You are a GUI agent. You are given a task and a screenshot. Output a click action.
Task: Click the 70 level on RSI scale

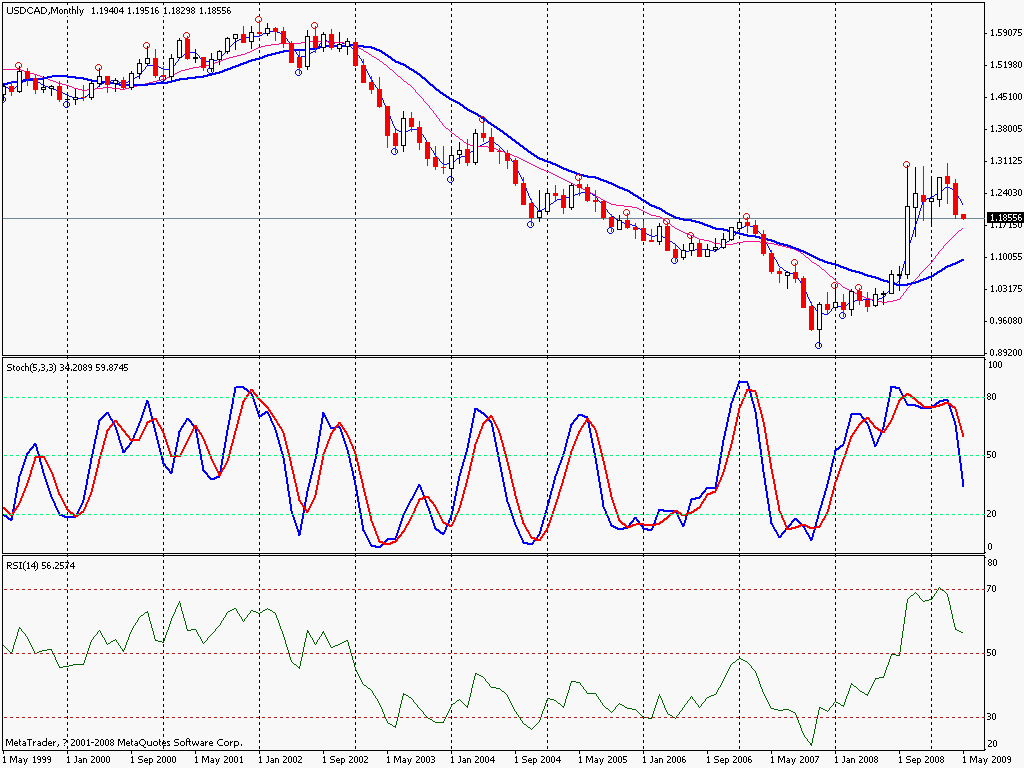[x=992, y=589]
